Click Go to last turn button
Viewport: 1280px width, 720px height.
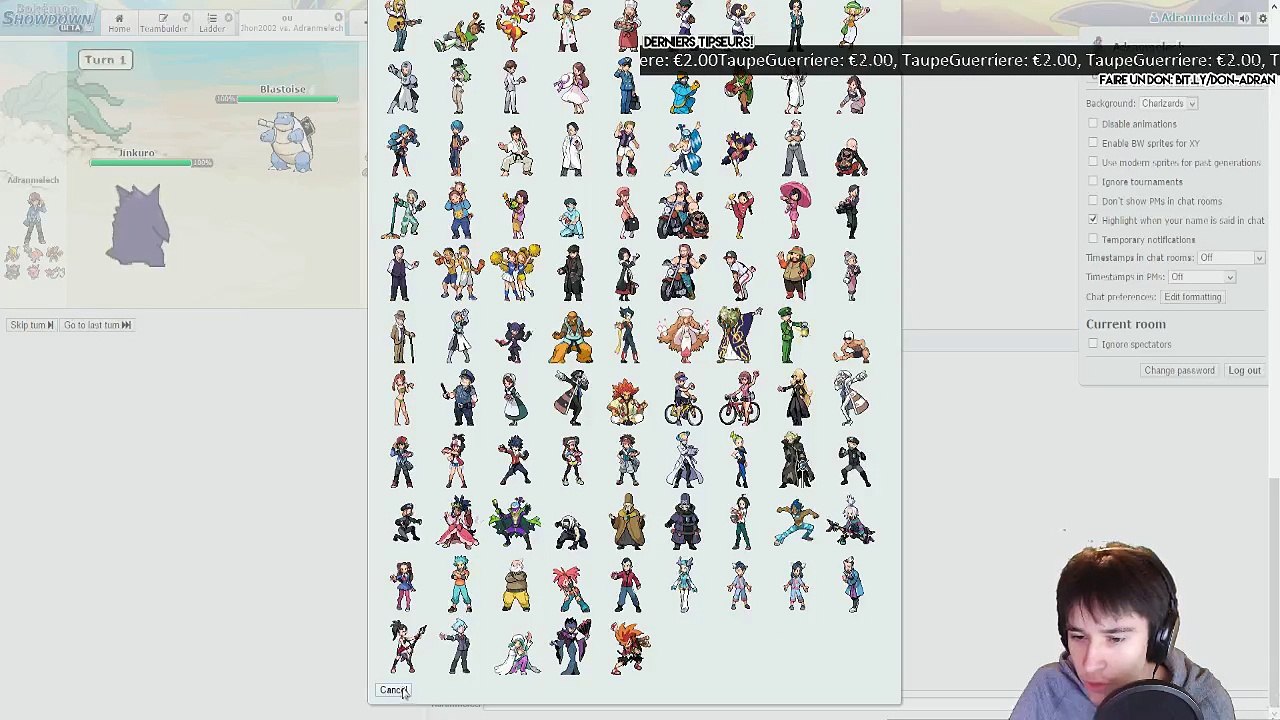pyautogui.click(x=97, y=325)
